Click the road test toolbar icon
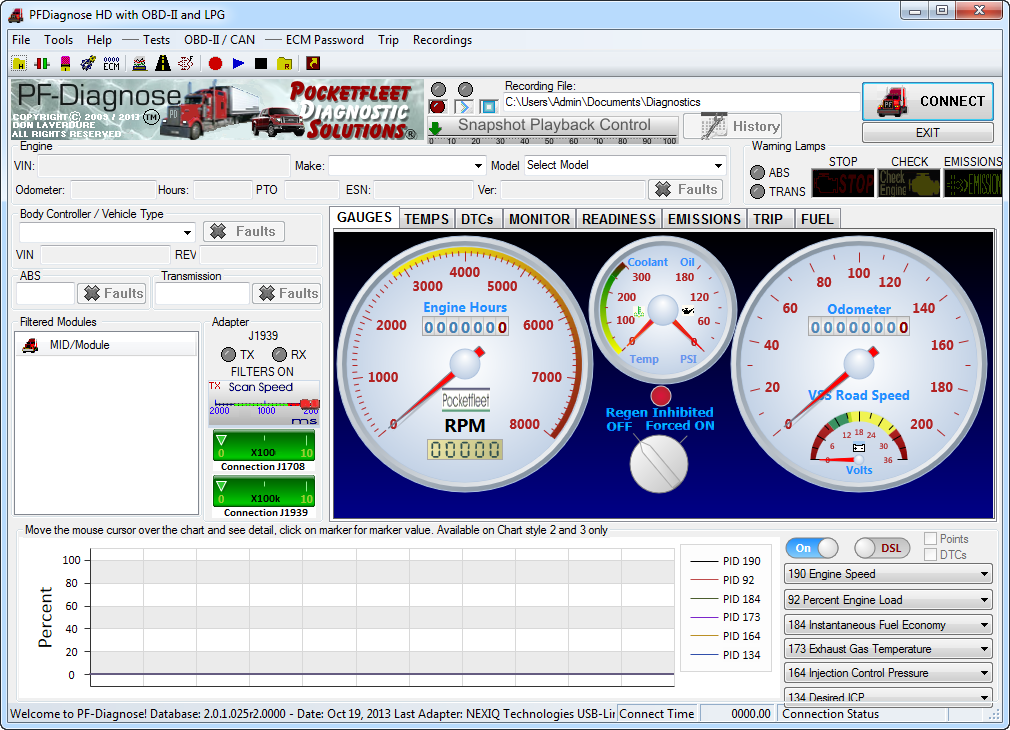The image size is (1010, 730). [x=161, y=62]
